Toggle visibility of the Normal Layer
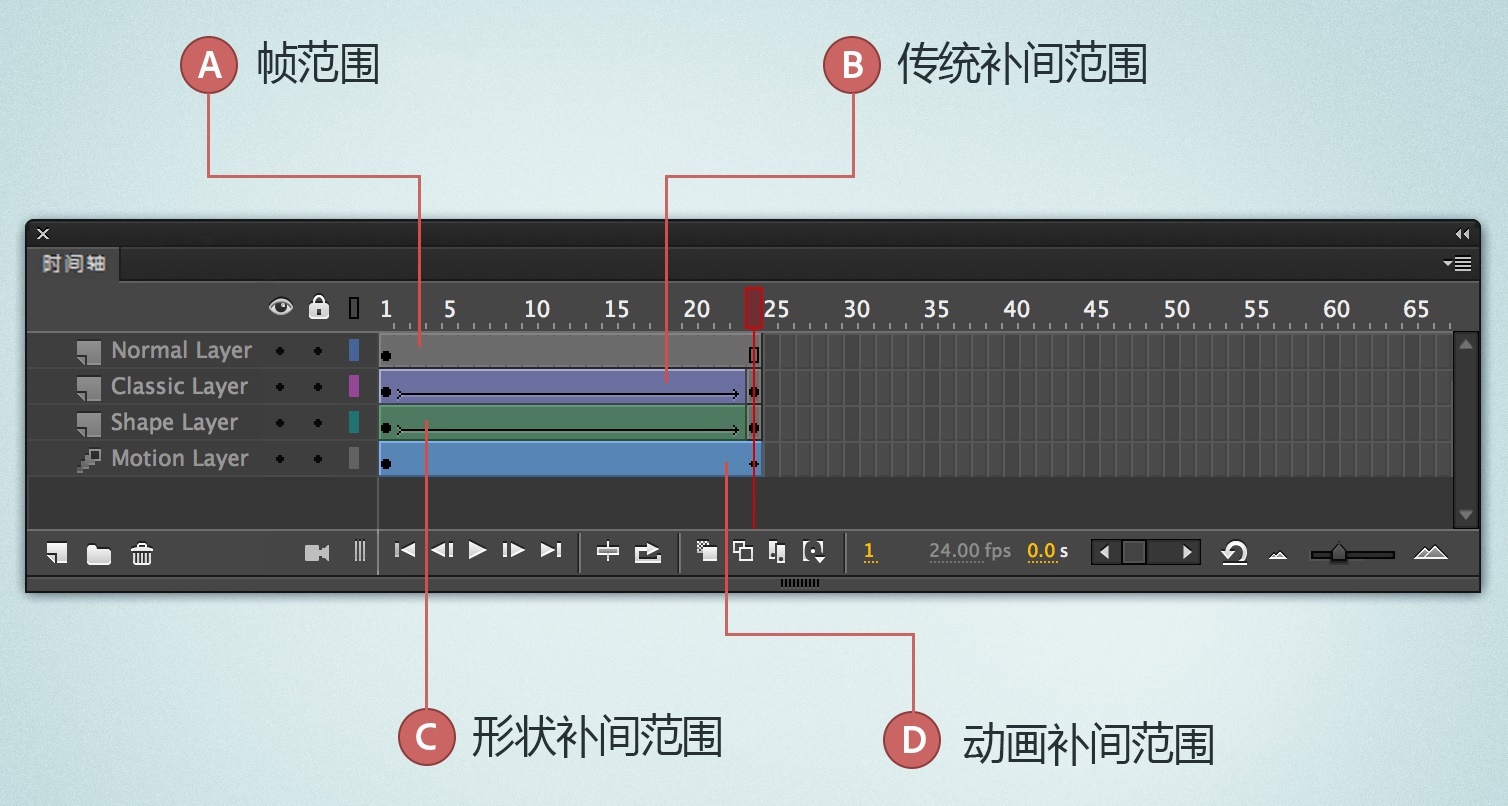This screenshot has width=1508, height=806. coord(281,350)
